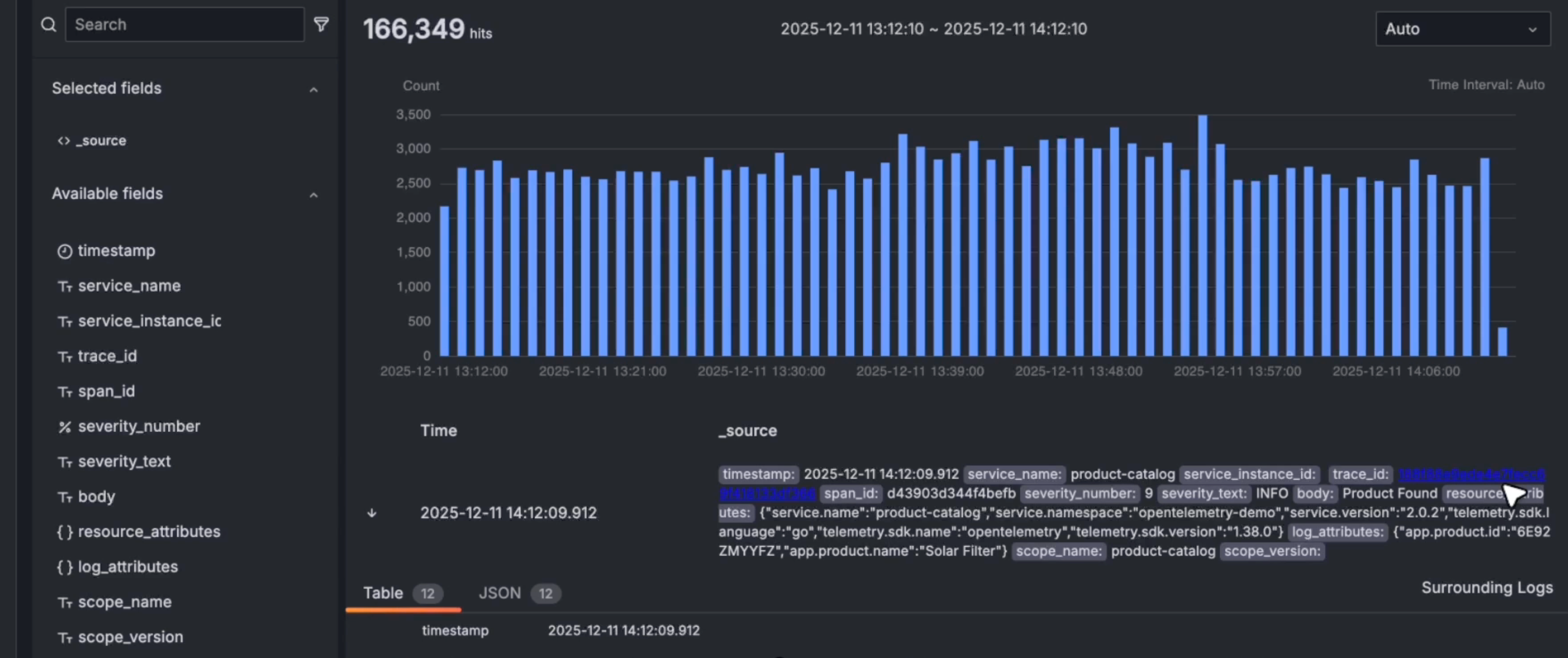Click the code icon beside _source field
Viewport: 1568px width, 658px height.
coord(63,141)
